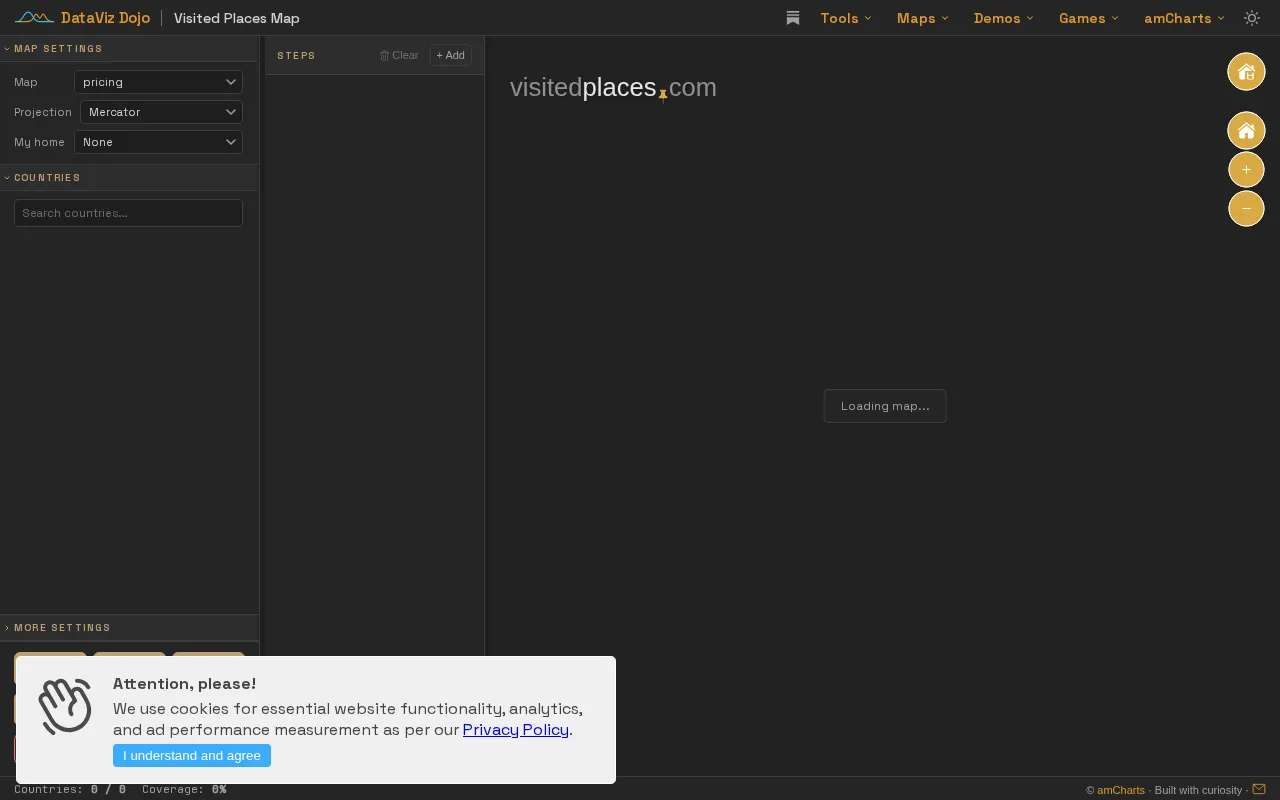Open the amCharts menu
Viewport: 1280px width, 800px height.
[1184, 18]
